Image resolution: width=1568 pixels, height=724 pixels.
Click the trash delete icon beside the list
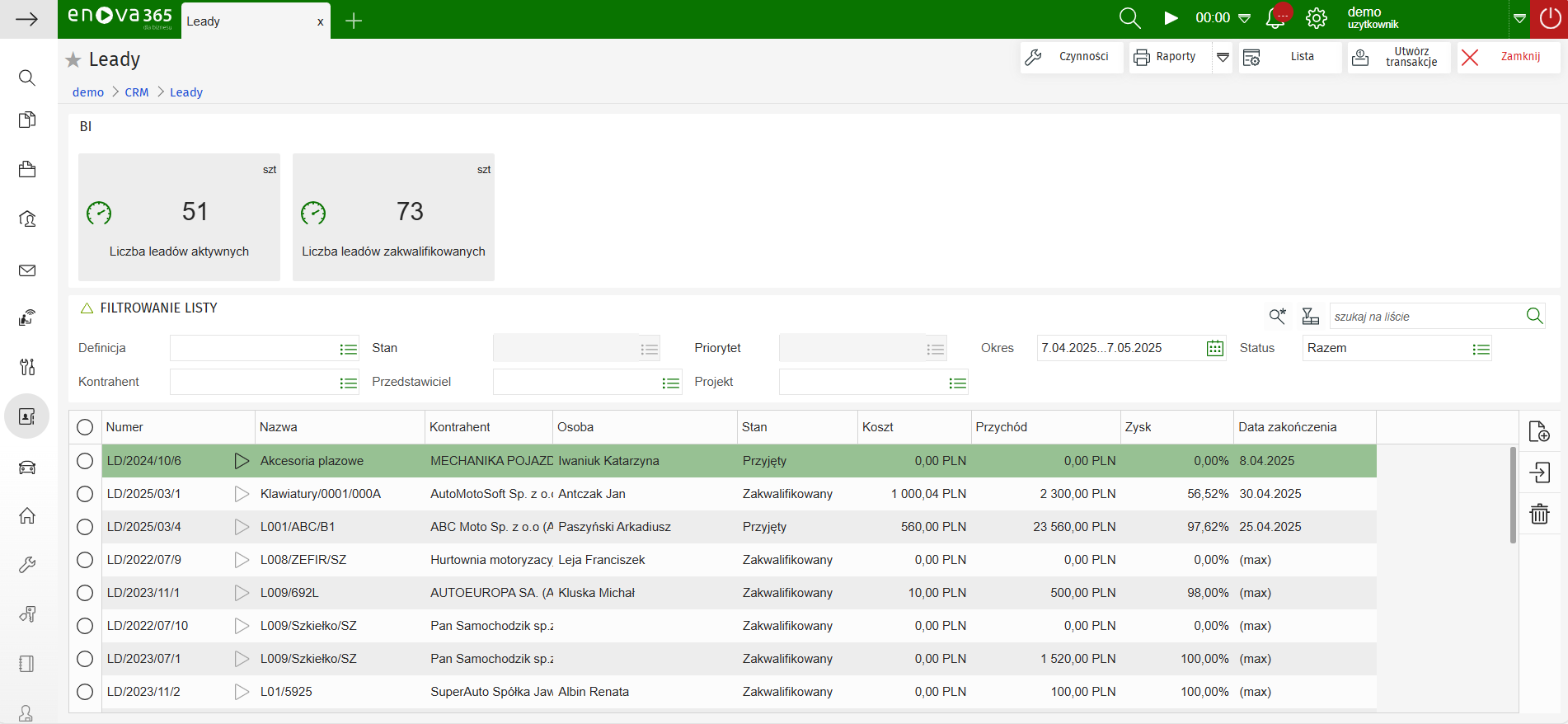click(x=1539, y=515)
